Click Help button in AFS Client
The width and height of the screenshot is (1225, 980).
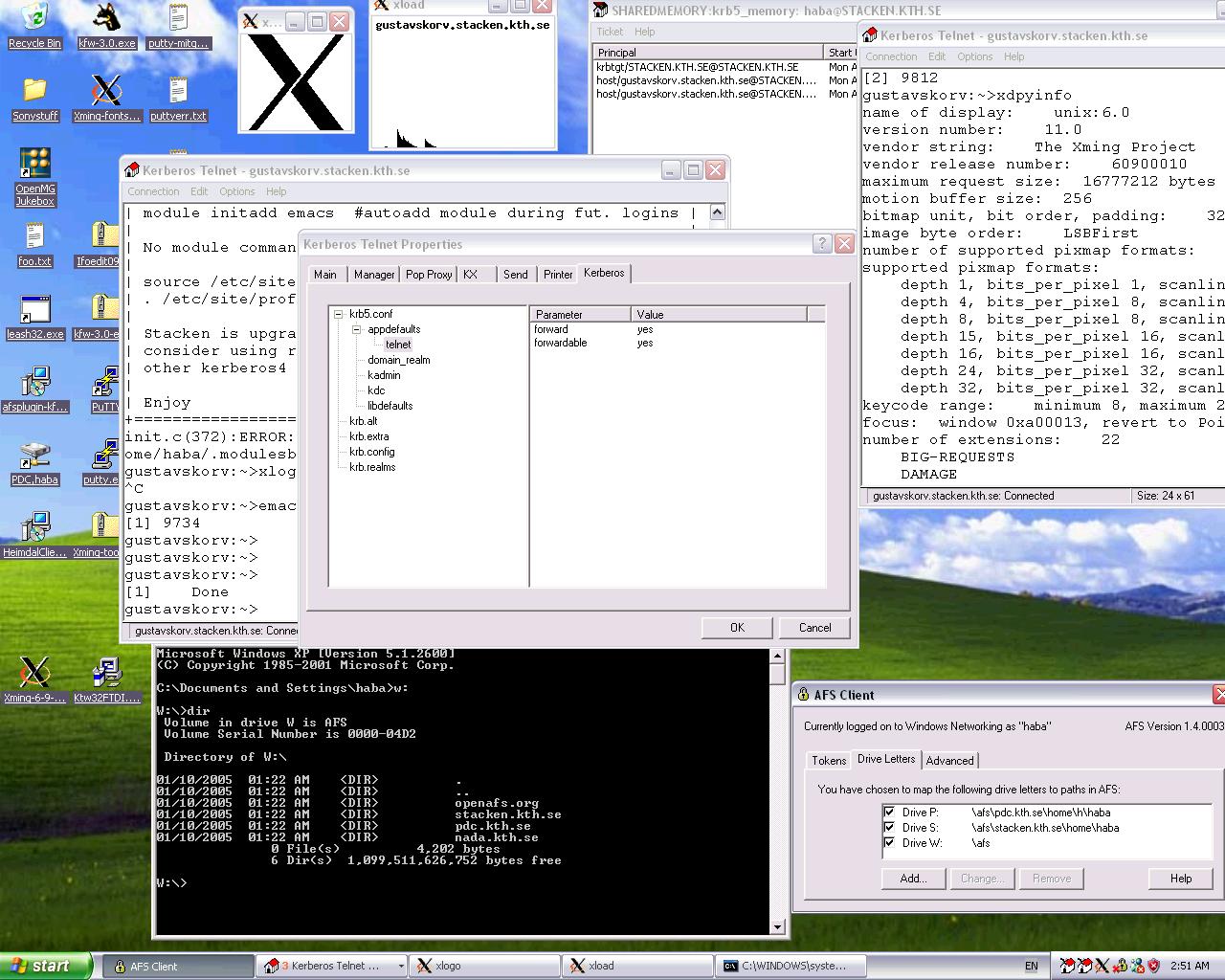1181,879
